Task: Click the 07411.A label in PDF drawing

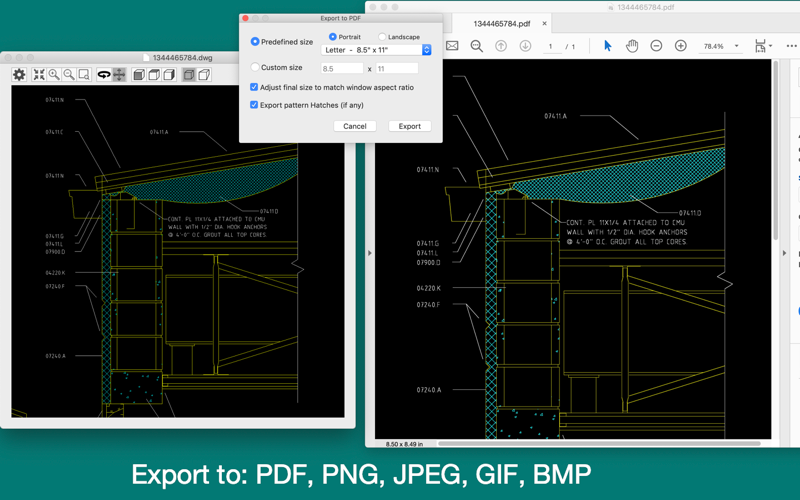Action: click(x=556, y=116)
